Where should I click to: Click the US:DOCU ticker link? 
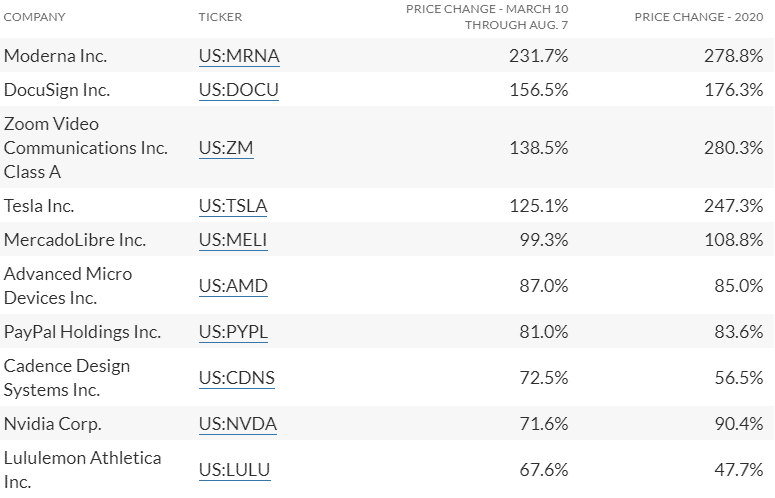click(238, 90)
